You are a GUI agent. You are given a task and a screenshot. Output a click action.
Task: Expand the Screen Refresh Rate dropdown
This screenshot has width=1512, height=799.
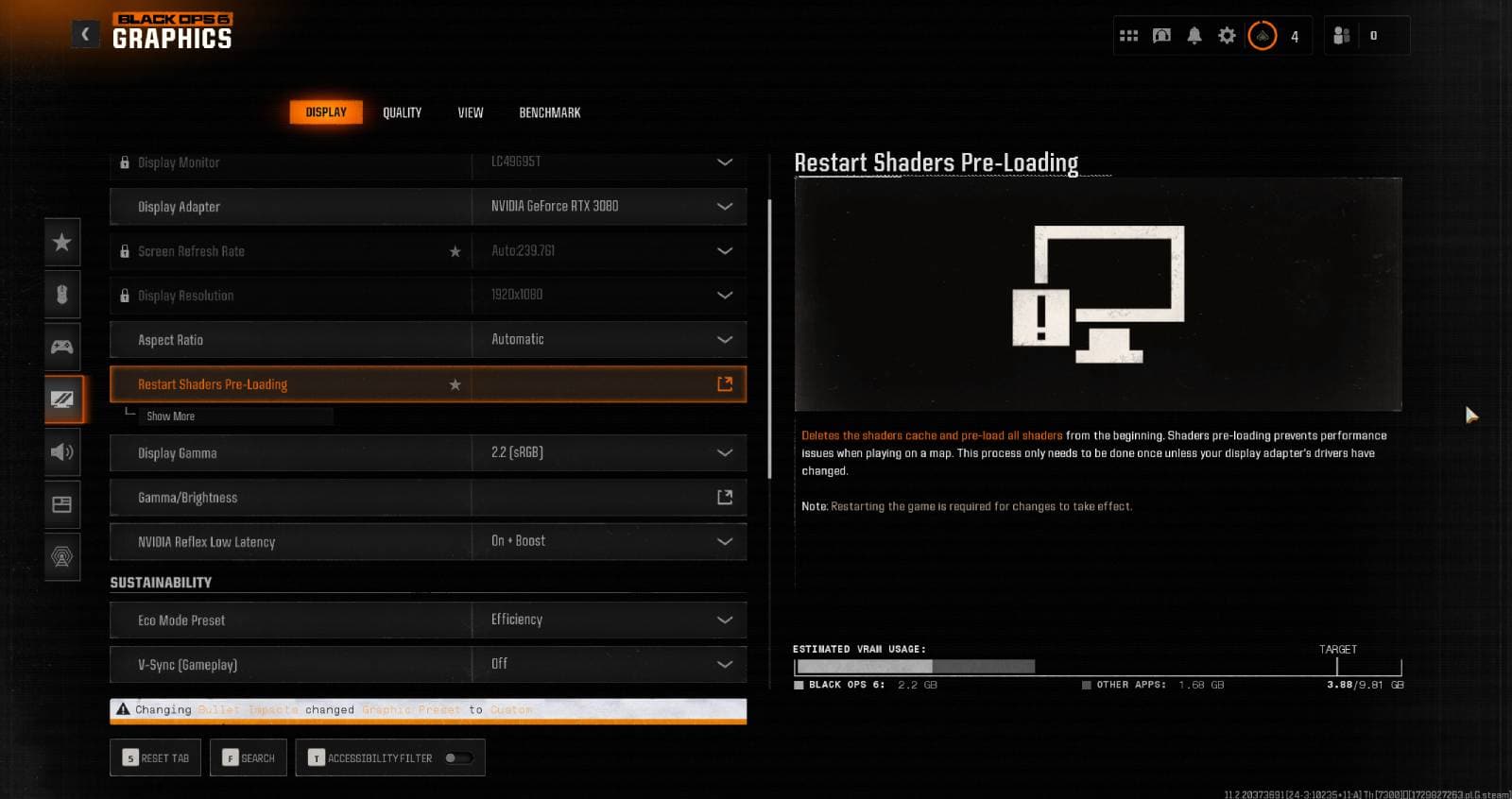pyautogui.click(x=725, y=251)
